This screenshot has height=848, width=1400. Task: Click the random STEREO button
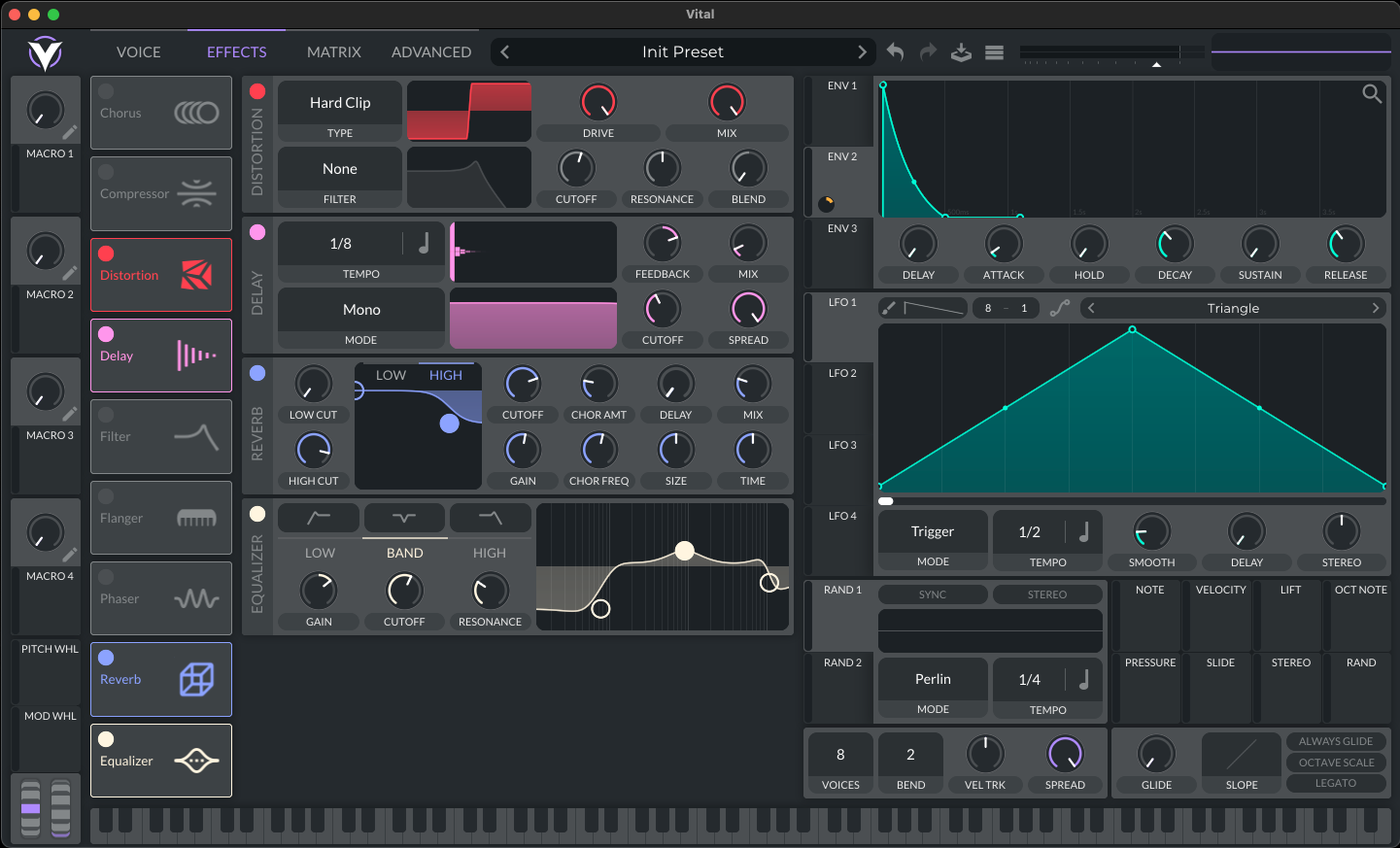tap(1047, 594)
